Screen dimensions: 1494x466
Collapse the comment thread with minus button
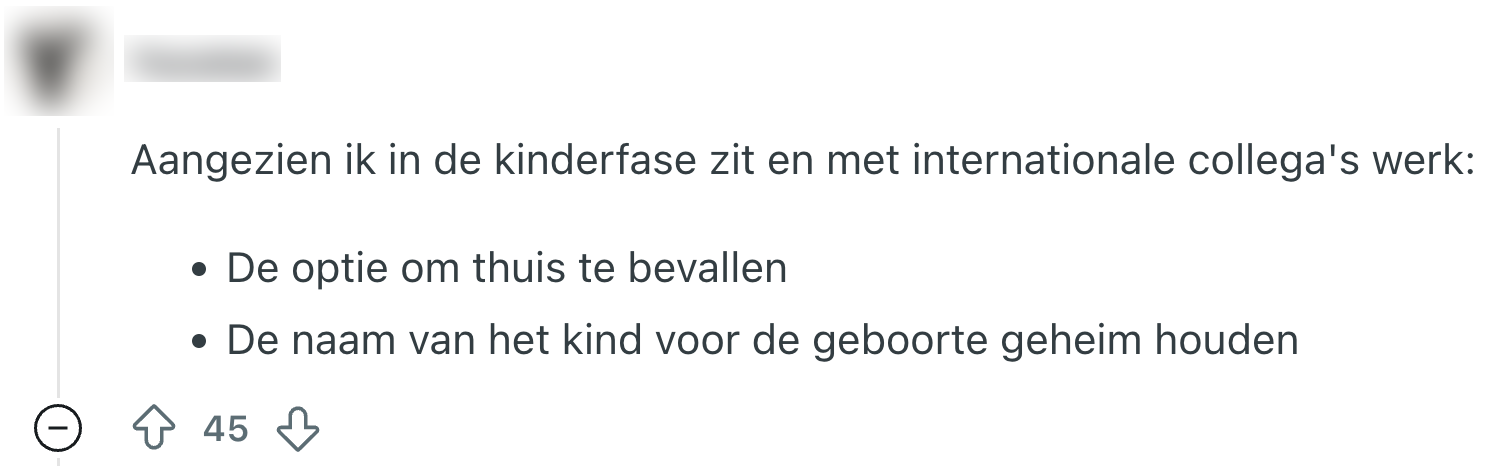pos(57,430)
